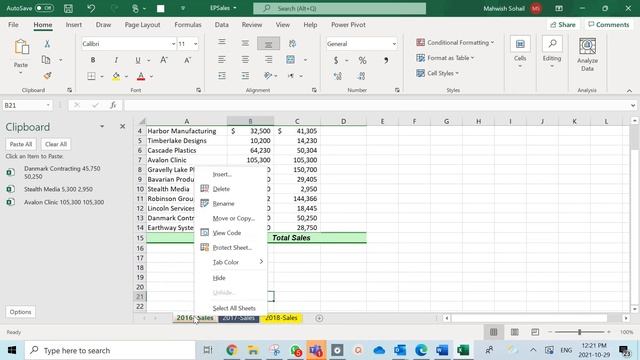The height and width of the screenshot is (360, 640).
Task: Decrease the indent
Action: click(222, 76)
